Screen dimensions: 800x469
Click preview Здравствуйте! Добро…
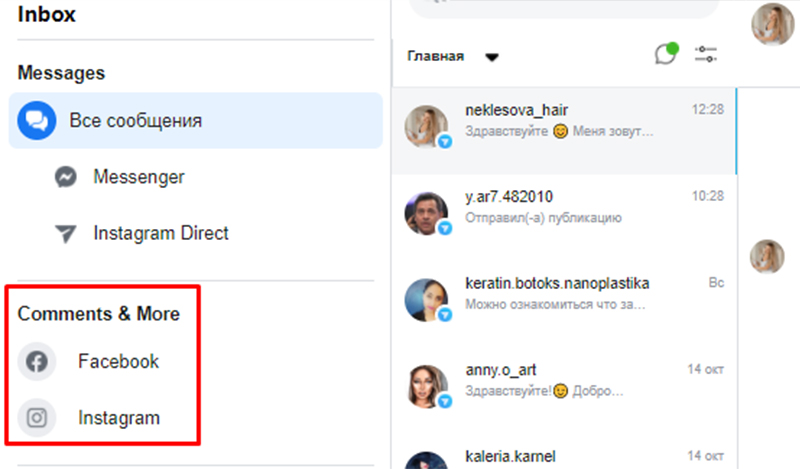[544, 391]
